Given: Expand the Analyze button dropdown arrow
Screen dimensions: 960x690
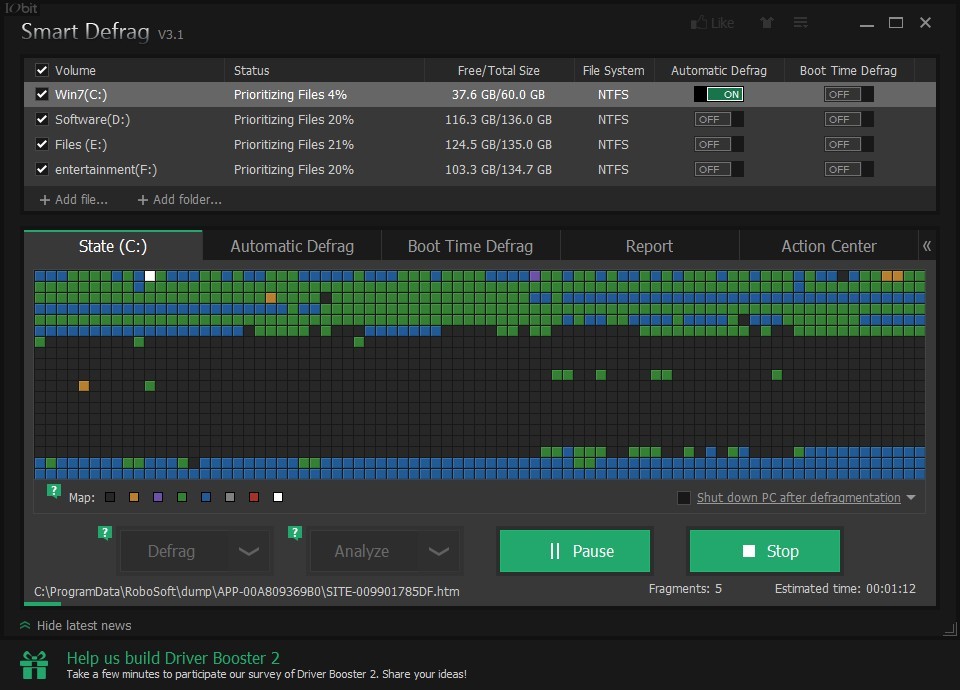Looking at the screenshot, I should 439,551.
